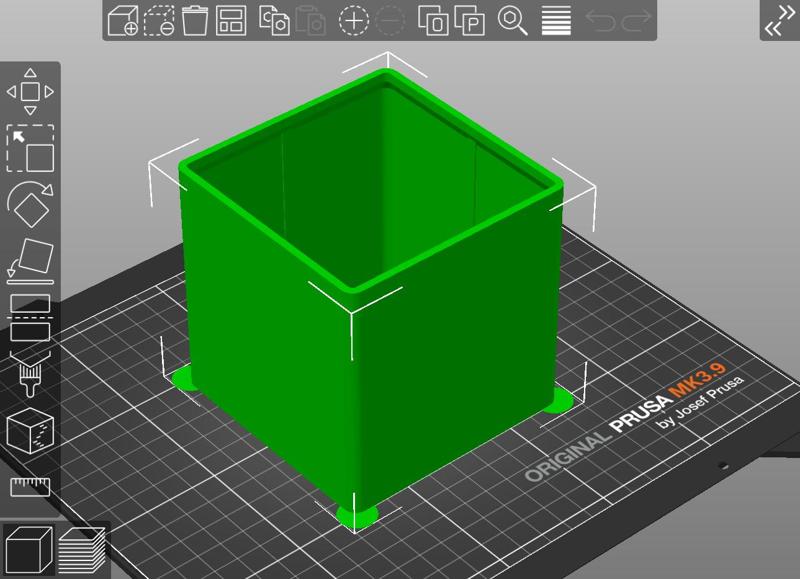The image size is (800, 579).
Task: Select the Move tool
Action: [30, 92]
